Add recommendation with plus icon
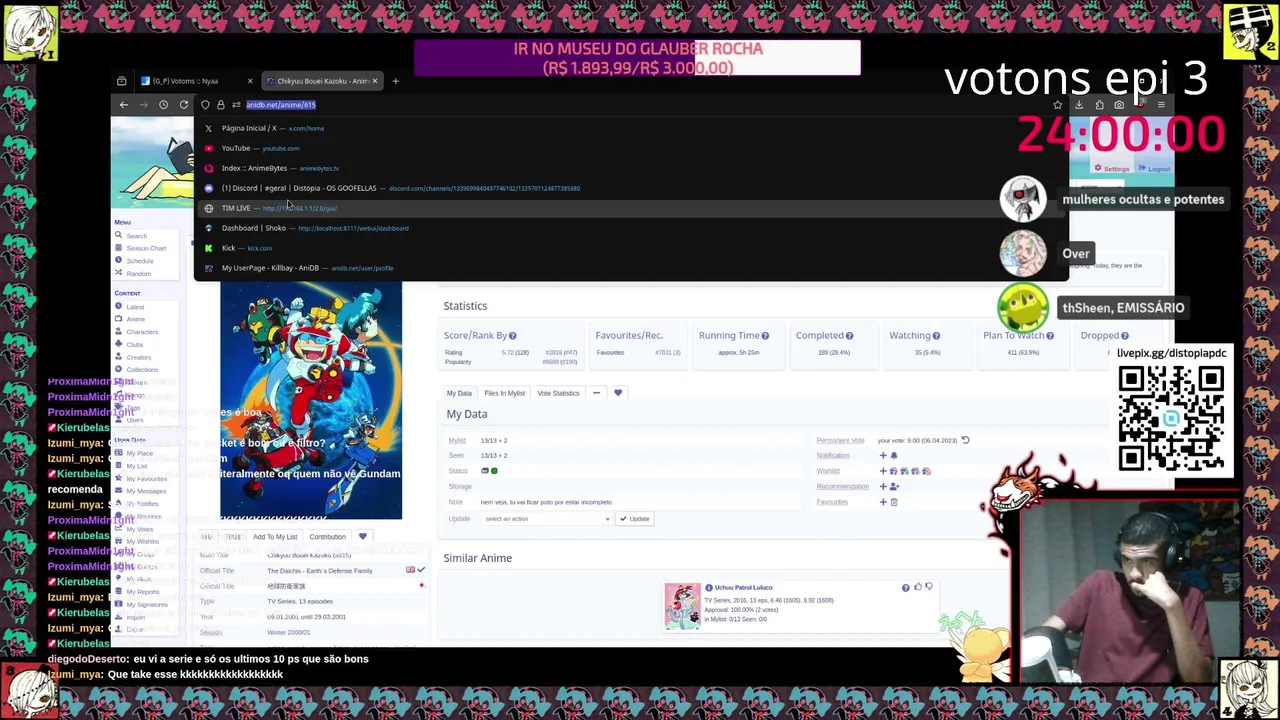The height and width of the screenshot is (720, 1280). 883,487
